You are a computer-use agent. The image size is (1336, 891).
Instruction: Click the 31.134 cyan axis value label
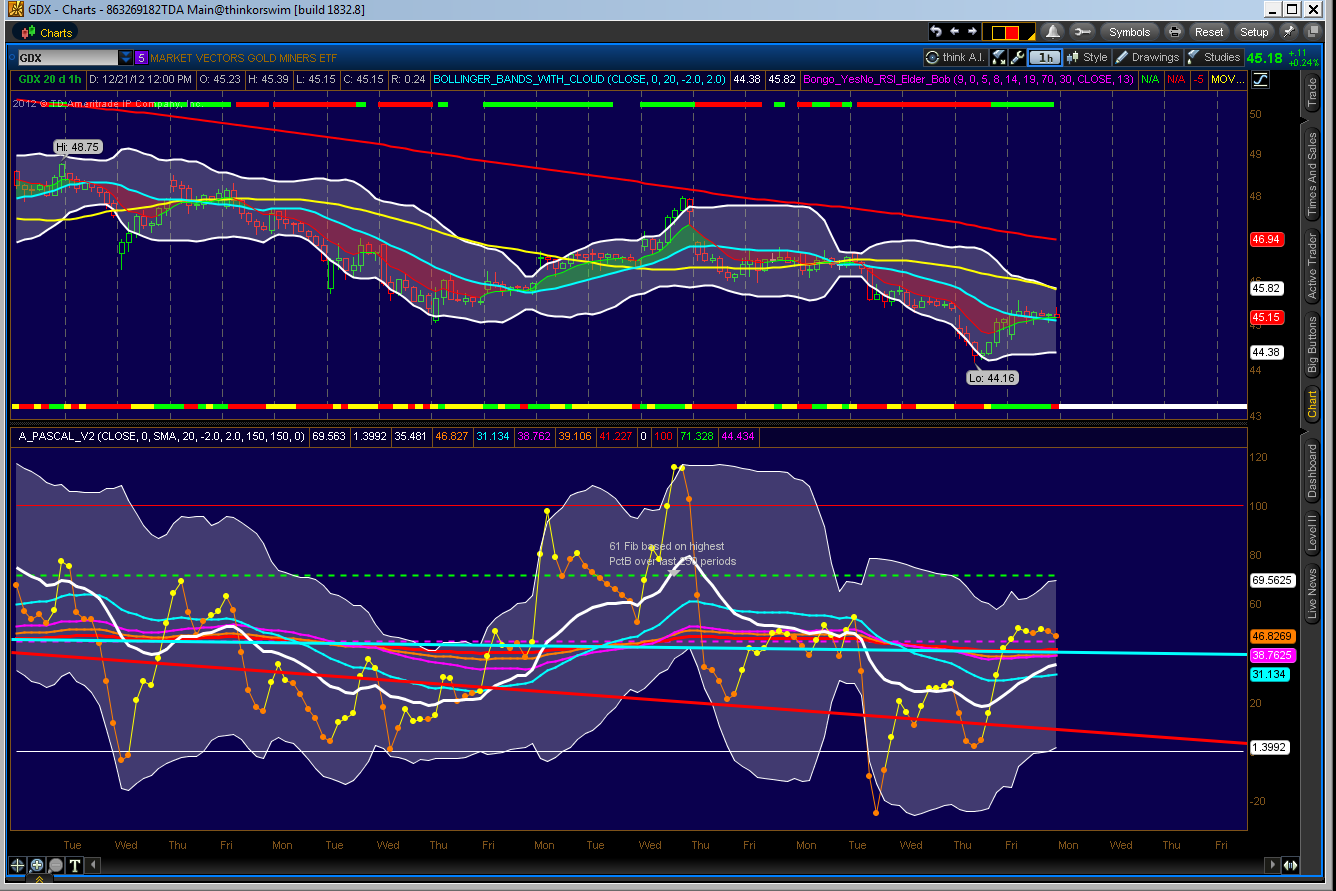pyautogui.click(x=1269, y=674)
